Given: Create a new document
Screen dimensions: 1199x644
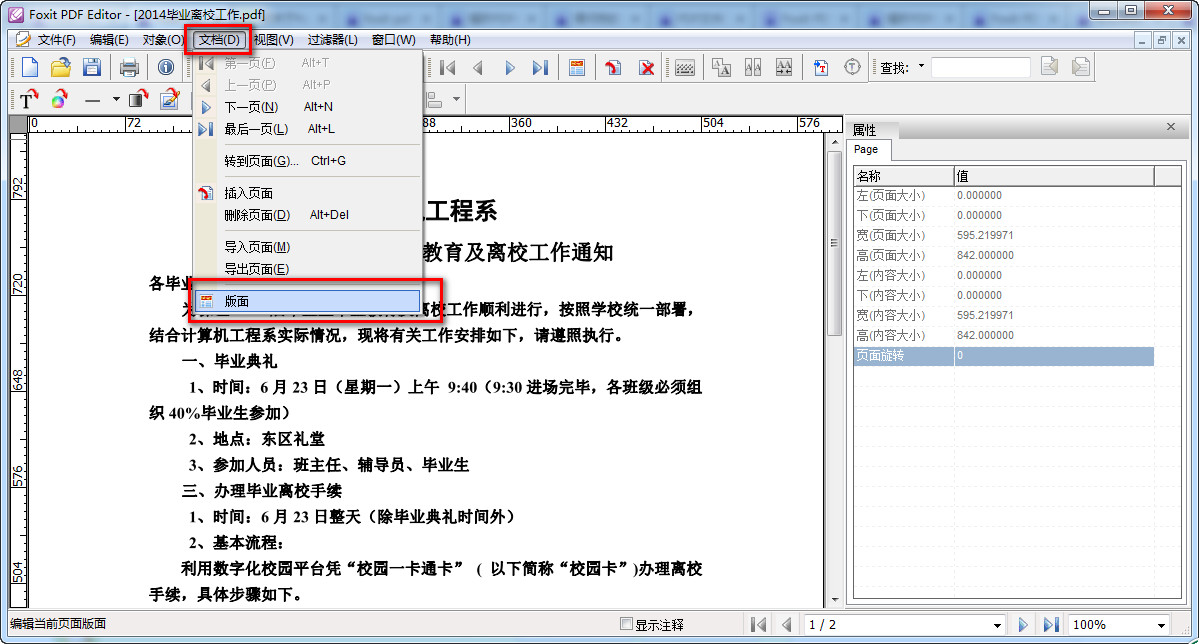Looking at the screenshot, I should (x=32, y=67).
